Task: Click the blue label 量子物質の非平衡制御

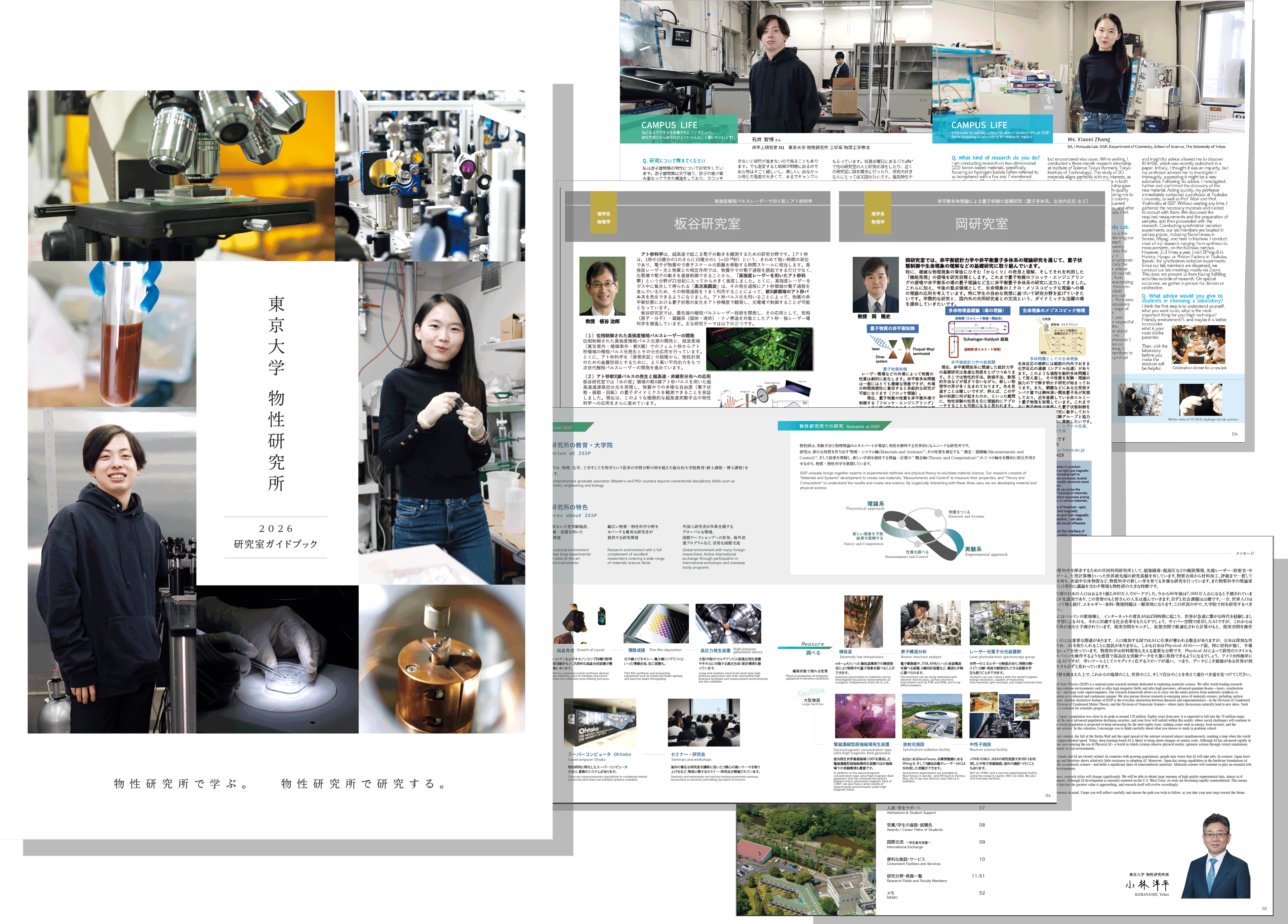Action: (892, 328)
